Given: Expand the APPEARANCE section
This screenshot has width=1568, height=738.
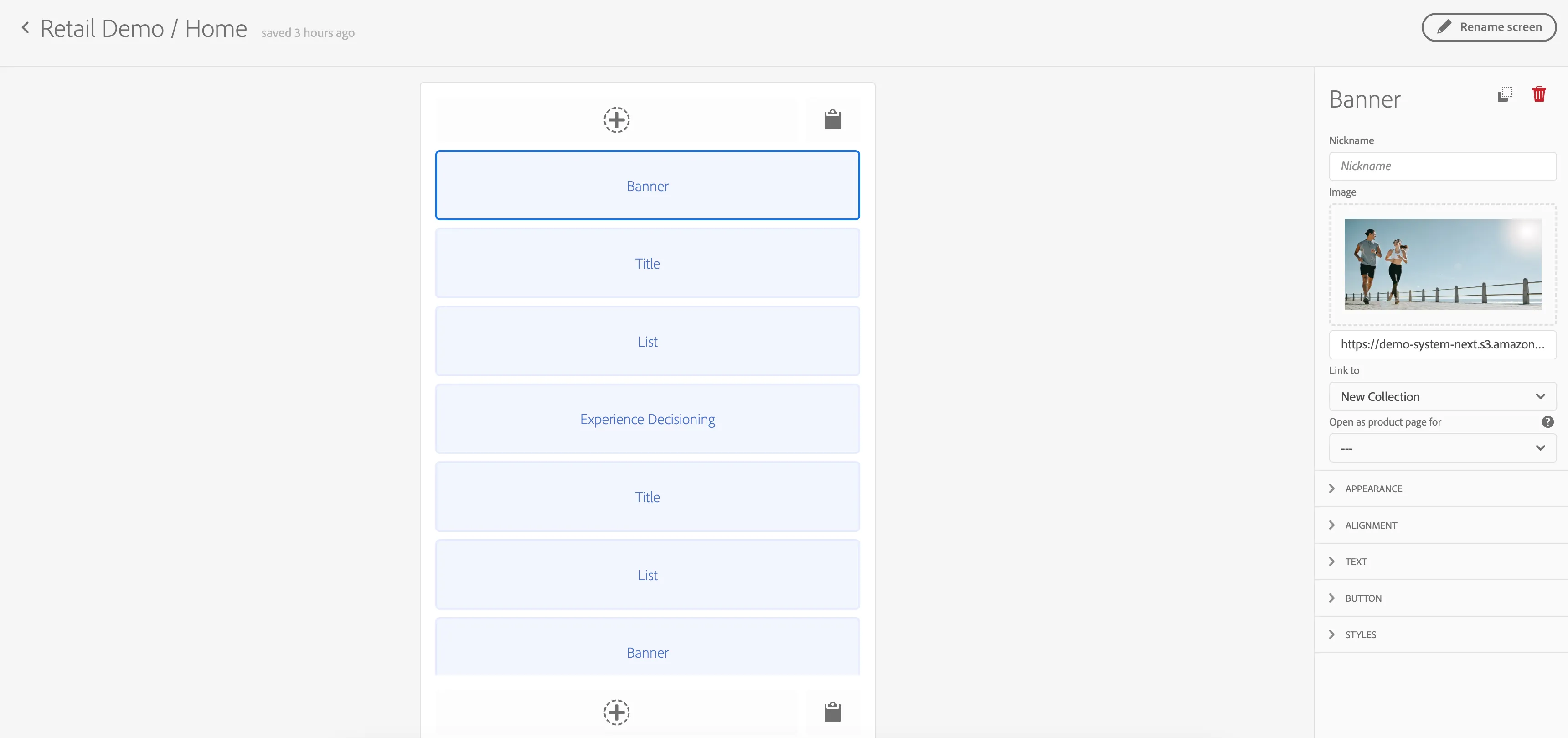Looking at the screenshot, I should click(x=1441, y=489).
